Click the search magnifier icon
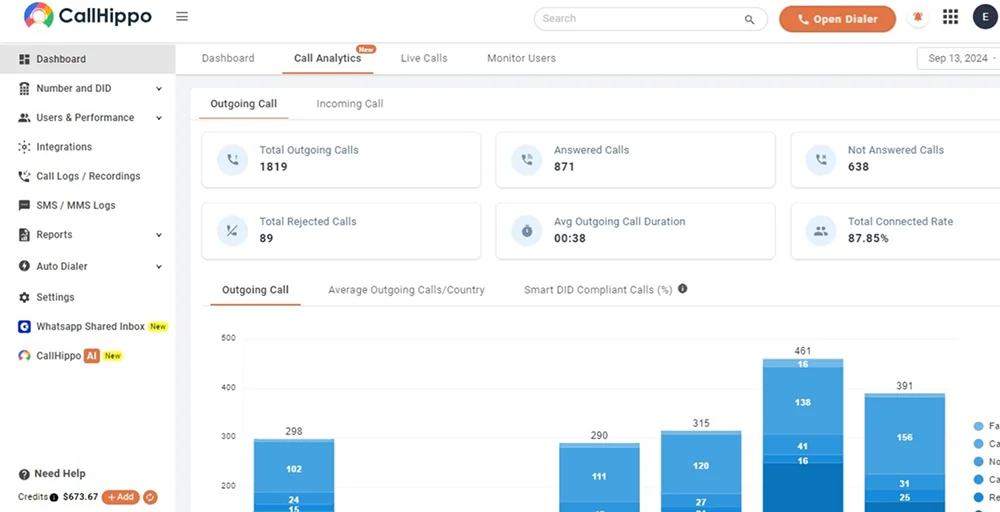The height and width of the screenshot is (512, 1000). point(749,19)
